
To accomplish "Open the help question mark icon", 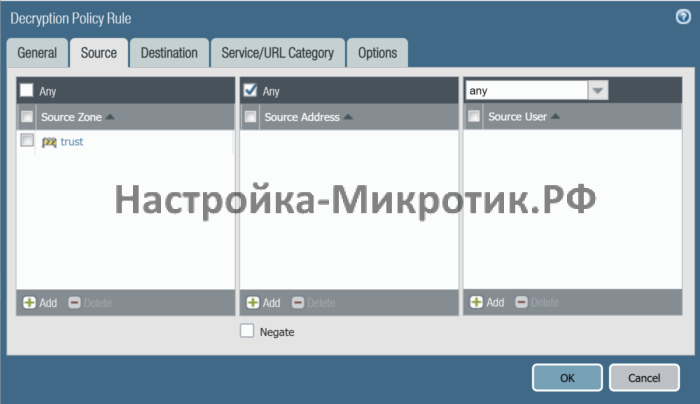I will [683, 17].
